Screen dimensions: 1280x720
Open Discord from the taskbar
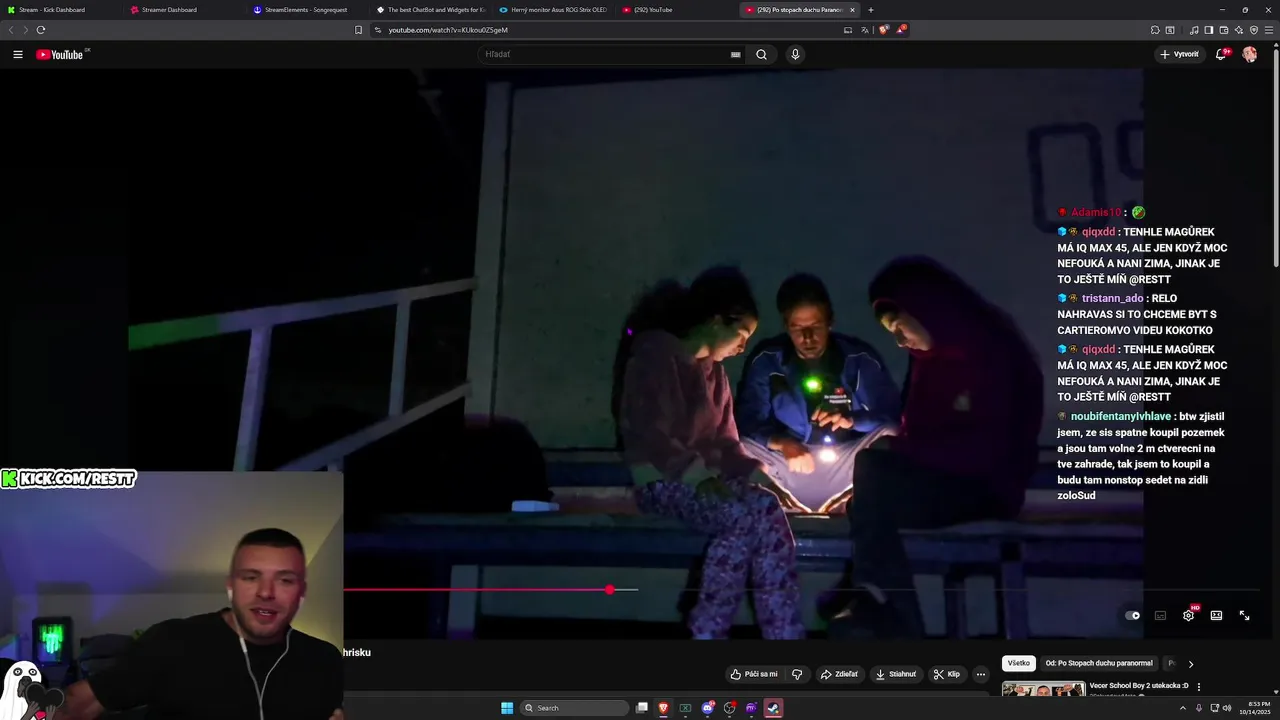(707, 708)
